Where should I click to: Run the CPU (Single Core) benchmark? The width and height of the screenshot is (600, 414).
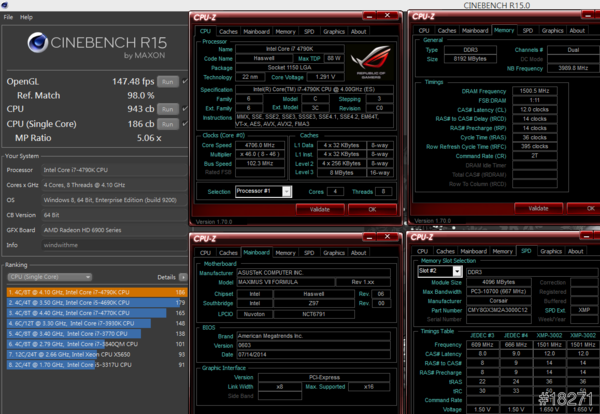[x=167, y=123]
